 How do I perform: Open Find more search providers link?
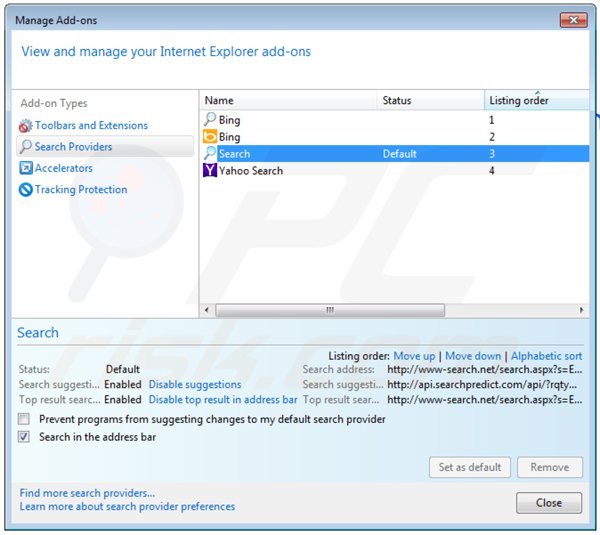point(87,493)
